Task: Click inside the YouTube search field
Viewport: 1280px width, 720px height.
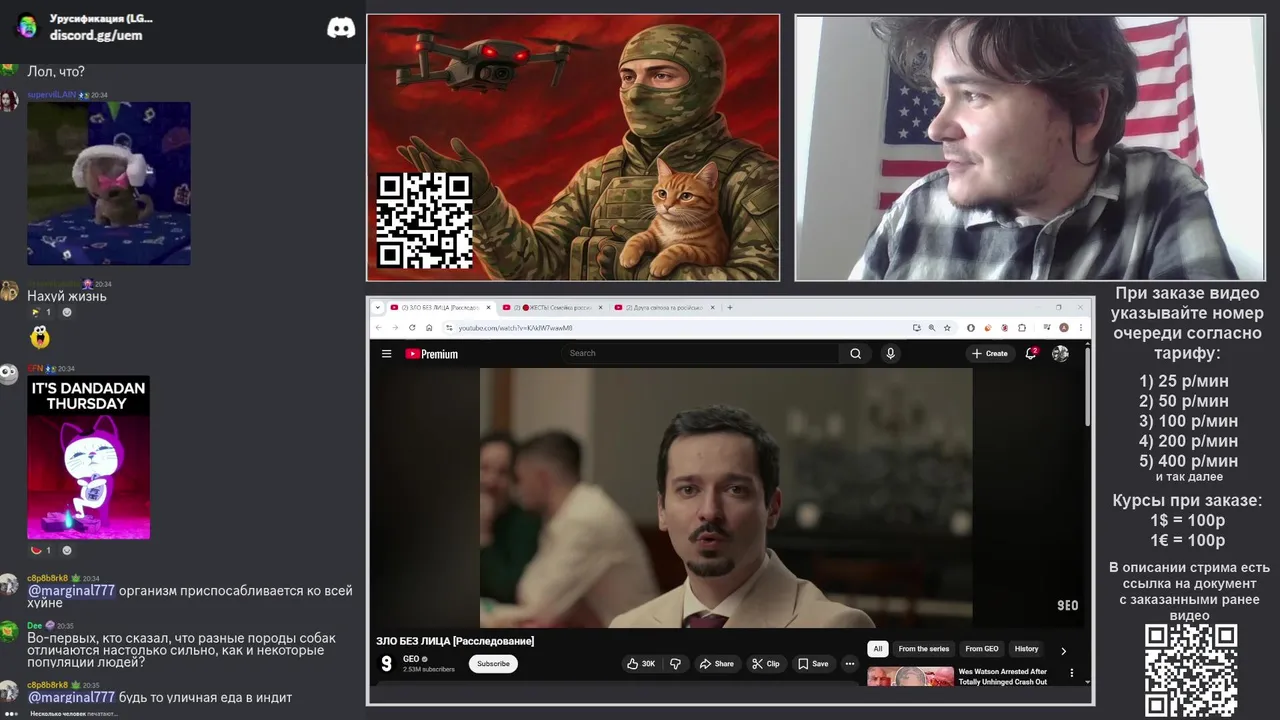Action: [x=700, y=353]
